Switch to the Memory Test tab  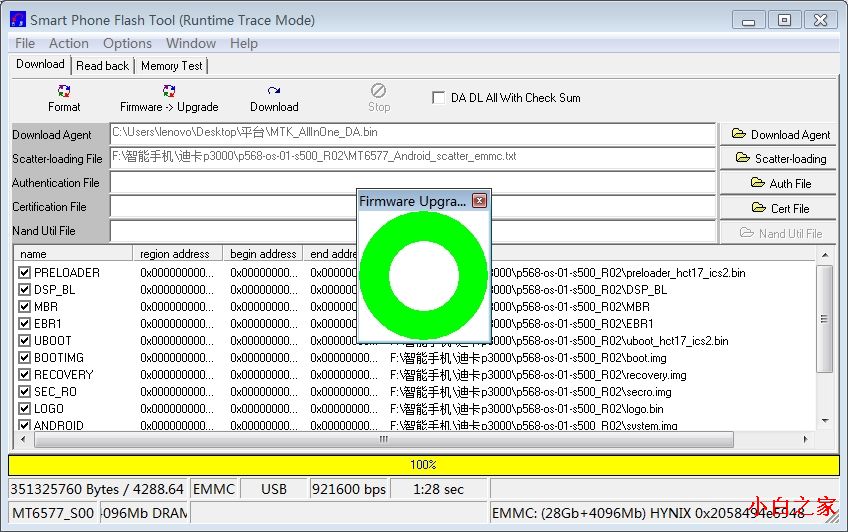pos(171,66)
